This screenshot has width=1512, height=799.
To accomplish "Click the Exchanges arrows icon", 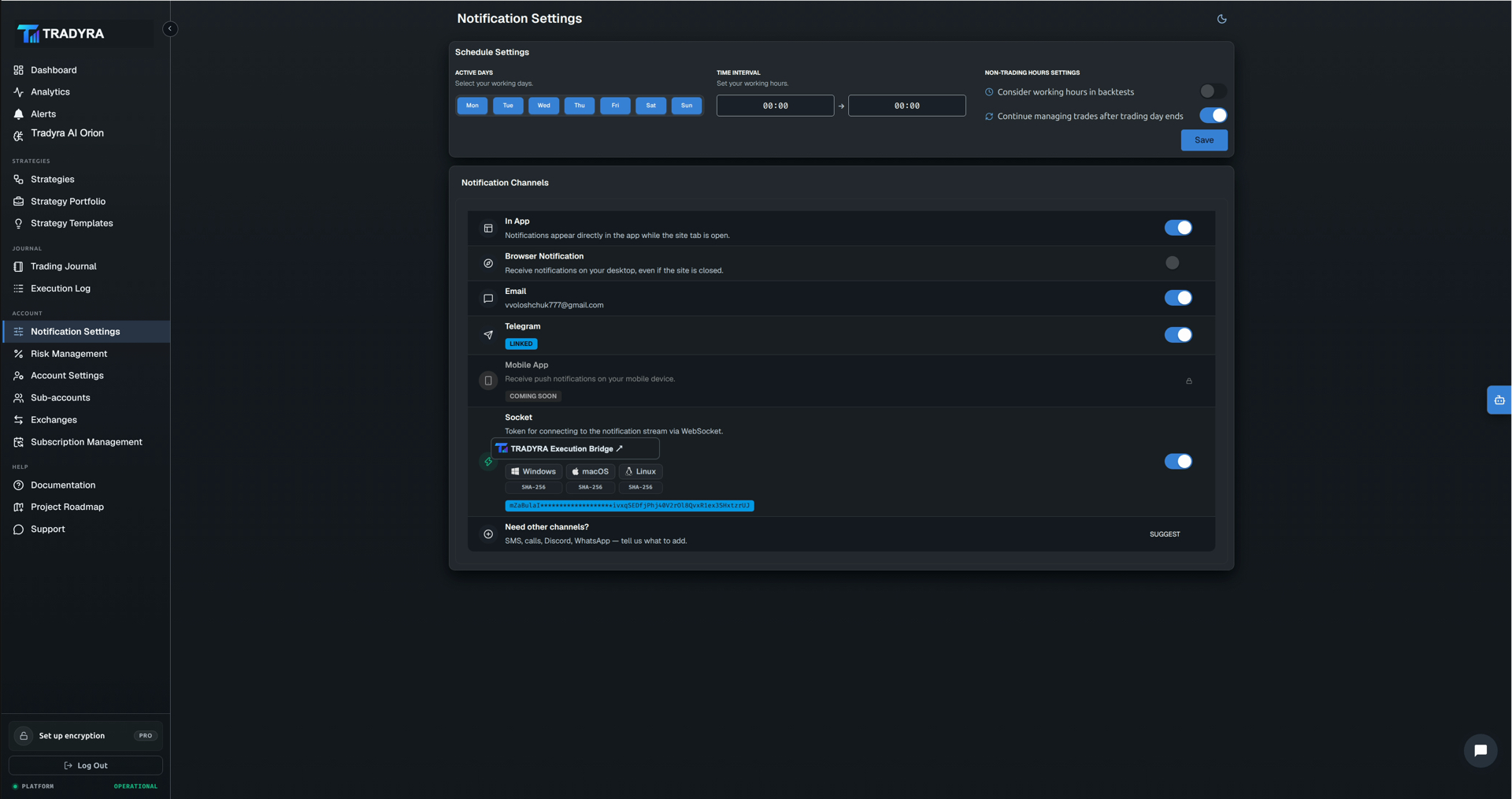I will coord(19,420).
